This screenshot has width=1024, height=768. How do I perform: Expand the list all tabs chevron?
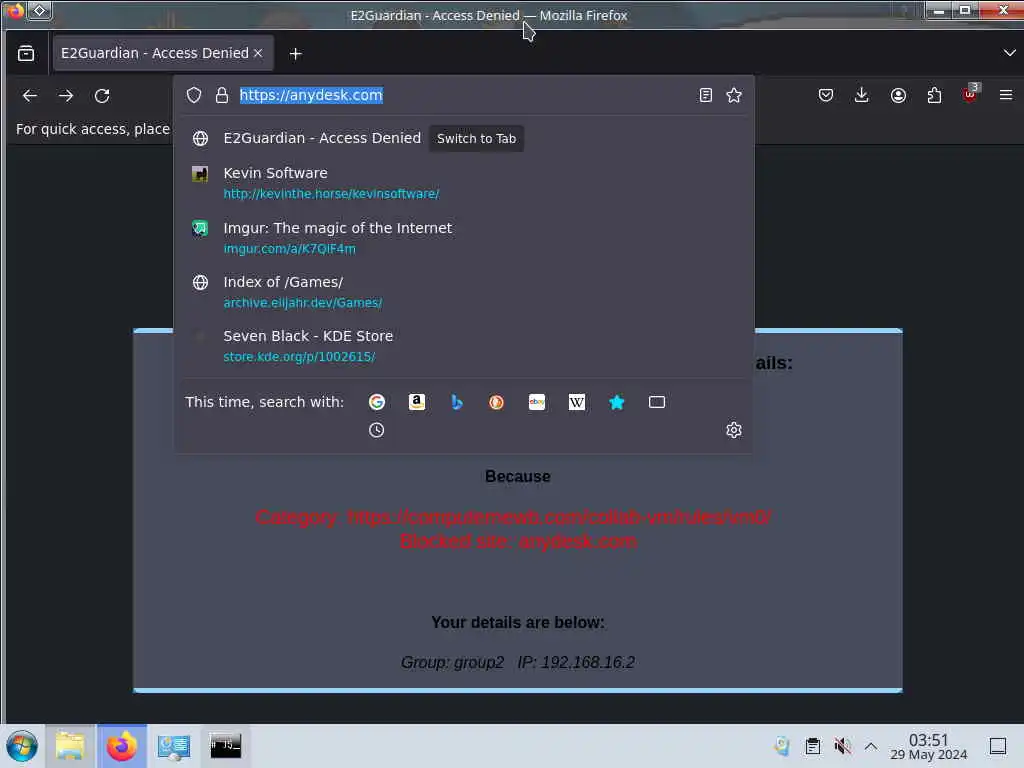(1009, 53)
